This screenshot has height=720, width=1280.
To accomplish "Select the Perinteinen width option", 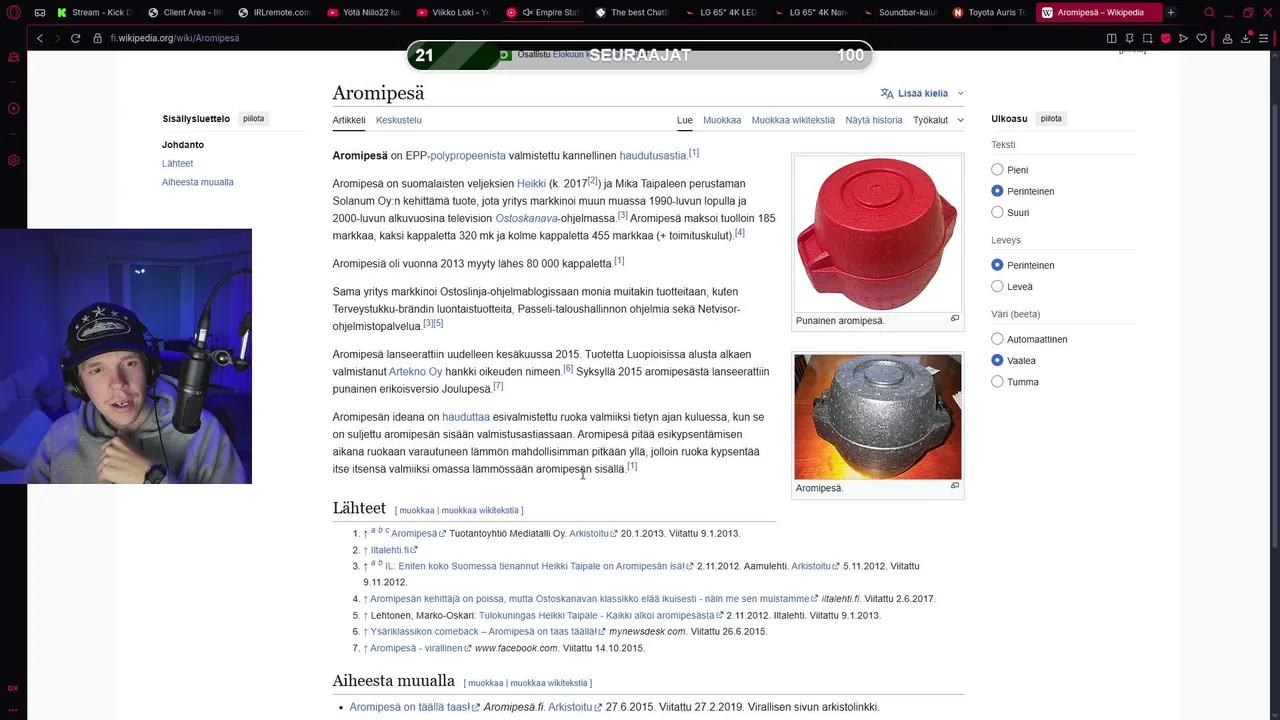I will (997, 265).
